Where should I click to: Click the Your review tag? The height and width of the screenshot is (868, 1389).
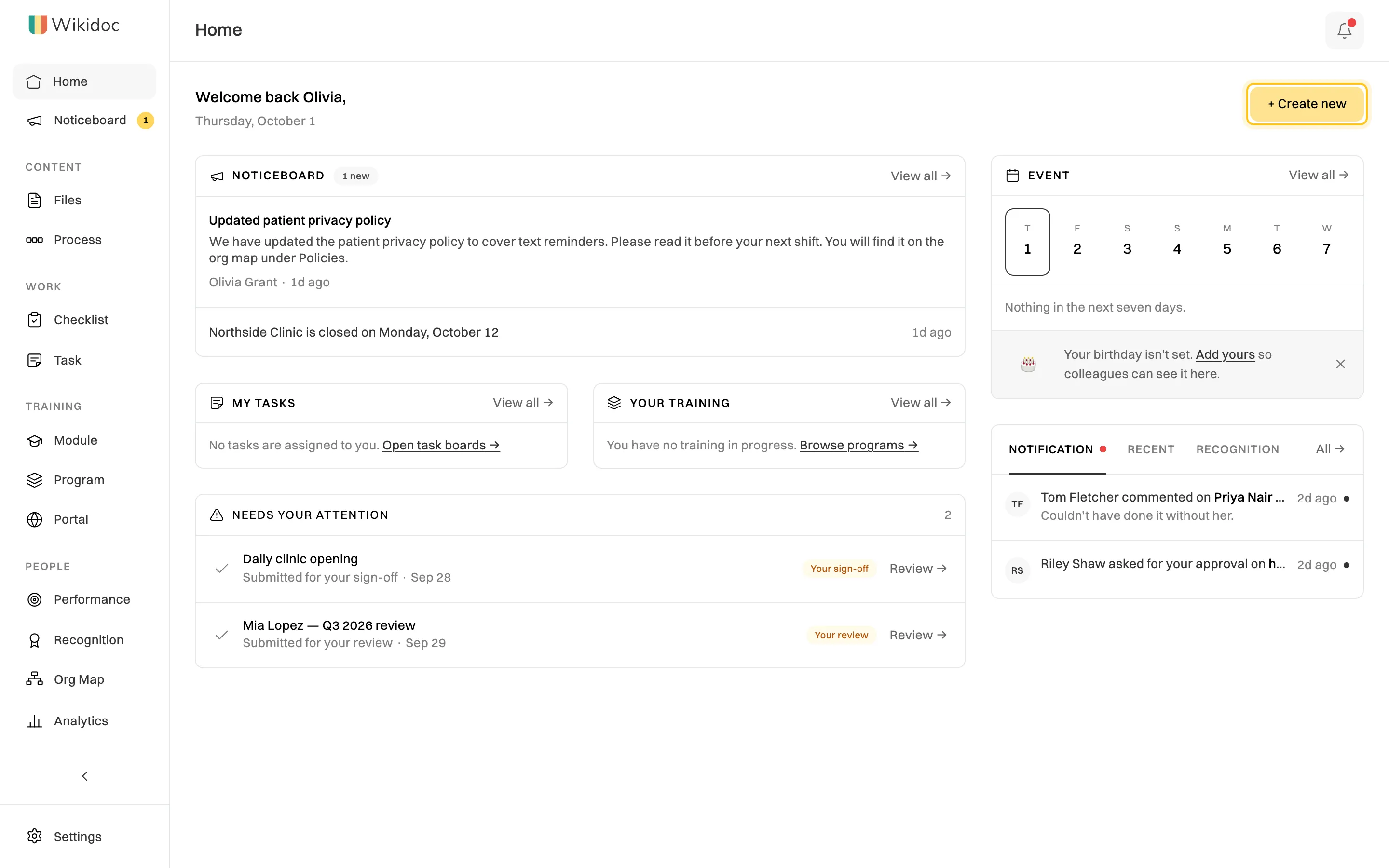pos(841,635)
